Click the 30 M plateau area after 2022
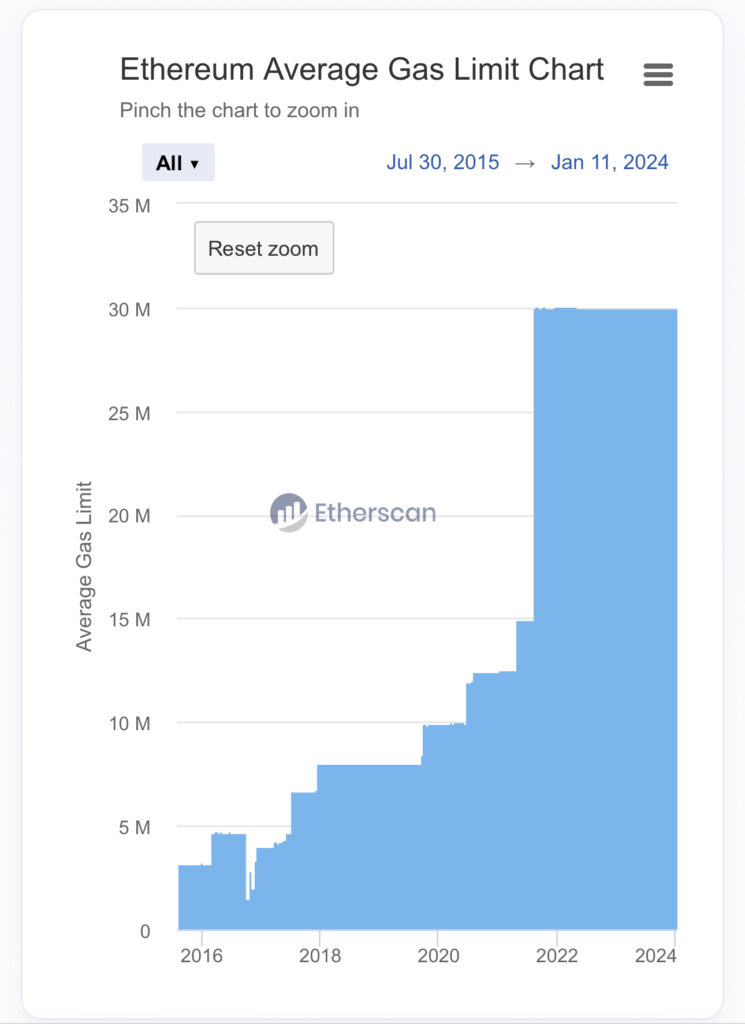The image size is (745, 1024). coord(606,600)
